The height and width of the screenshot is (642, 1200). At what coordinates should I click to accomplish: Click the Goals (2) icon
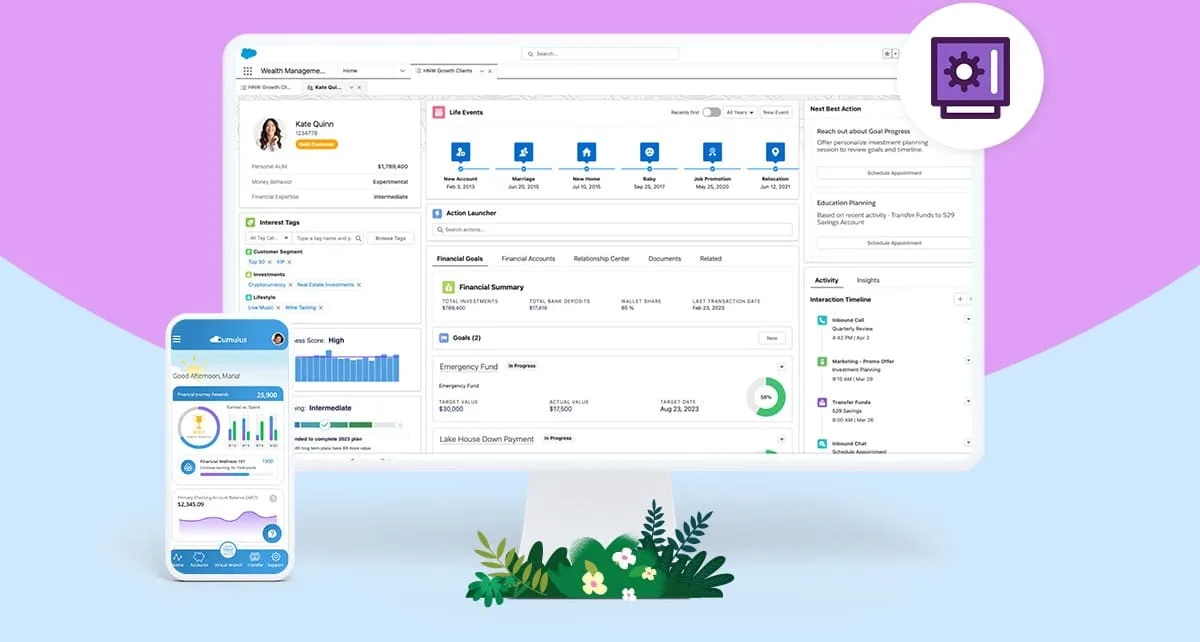click(x=444, y=338)
